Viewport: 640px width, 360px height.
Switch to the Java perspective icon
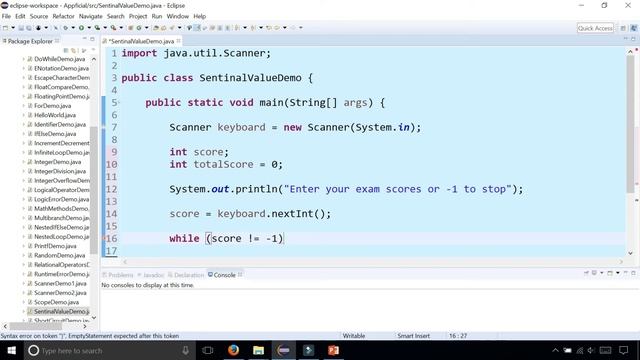pos(633,28)
